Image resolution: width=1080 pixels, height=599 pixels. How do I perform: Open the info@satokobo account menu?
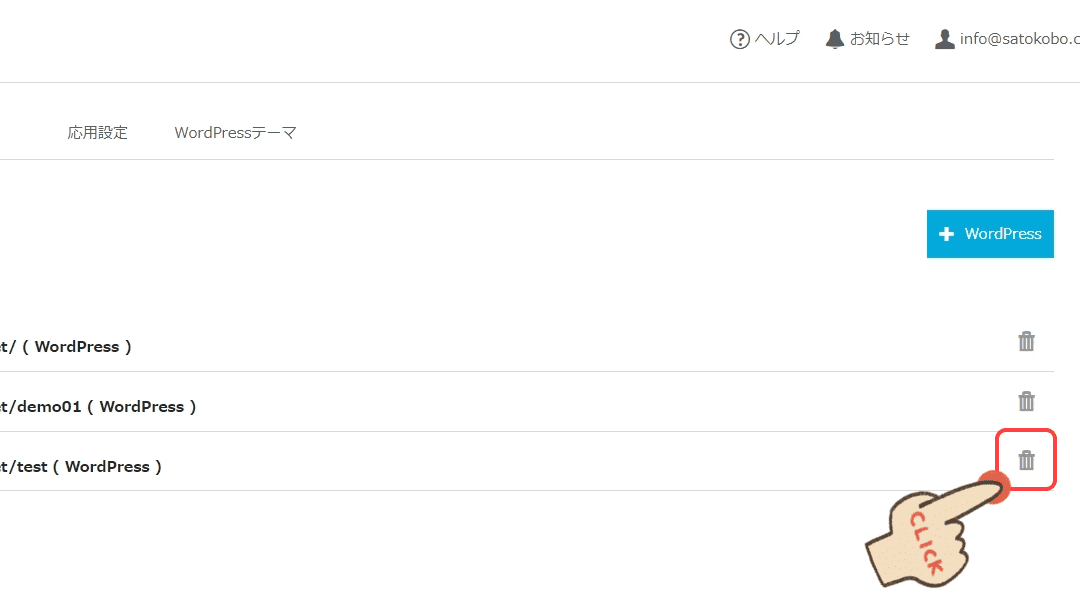(x=1019, y=39)
